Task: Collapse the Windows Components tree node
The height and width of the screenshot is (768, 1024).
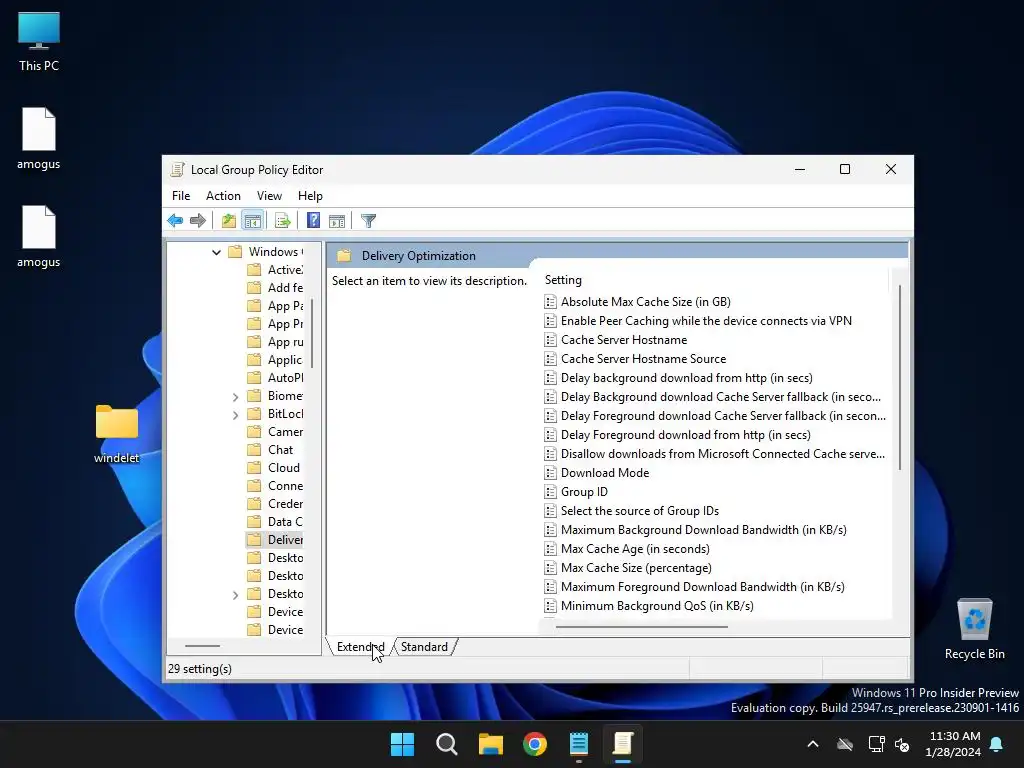Action: [x=216, y=252]
